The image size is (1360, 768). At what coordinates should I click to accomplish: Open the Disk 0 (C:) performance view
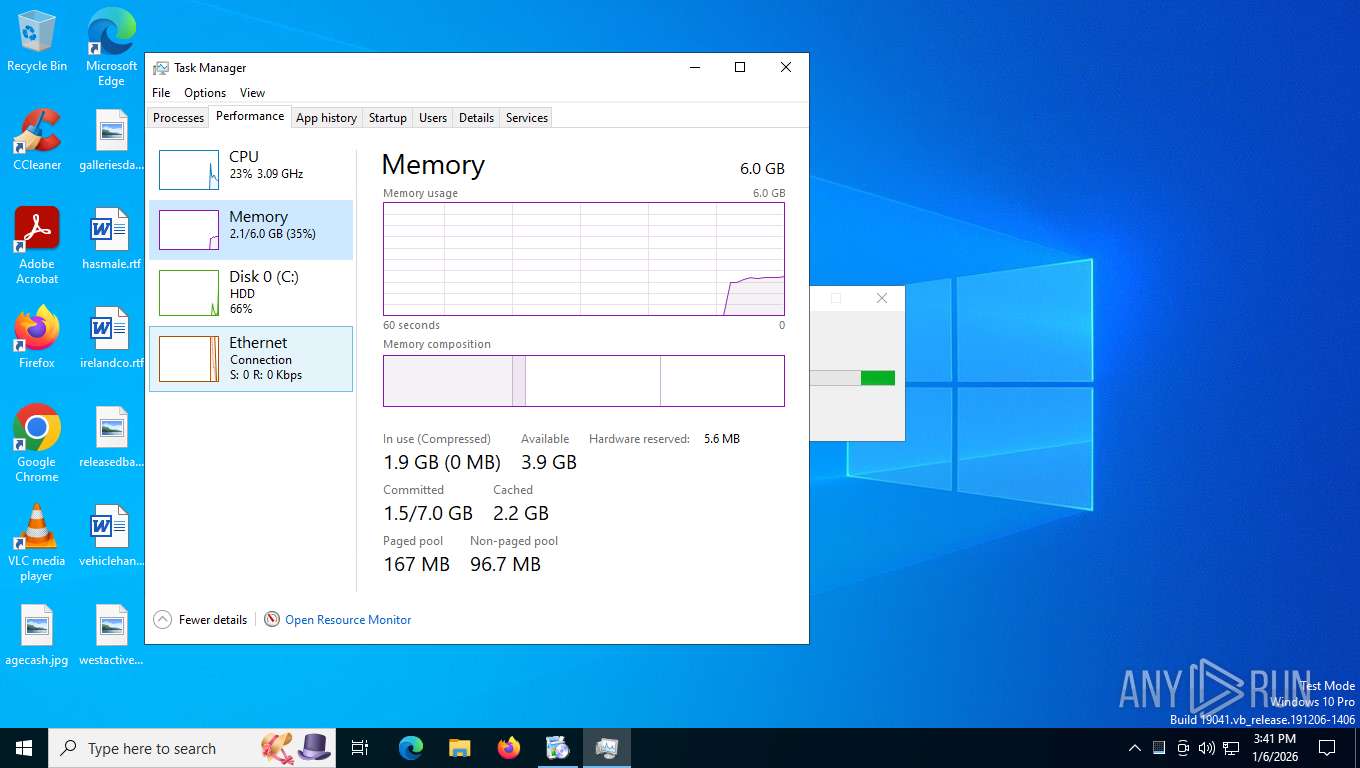(x=251, y=293)
